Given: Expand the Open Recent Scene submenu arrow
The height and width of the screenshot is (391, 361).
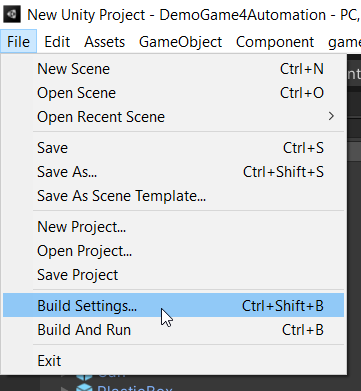Looking at the screenshot, I should click(331, 116).
